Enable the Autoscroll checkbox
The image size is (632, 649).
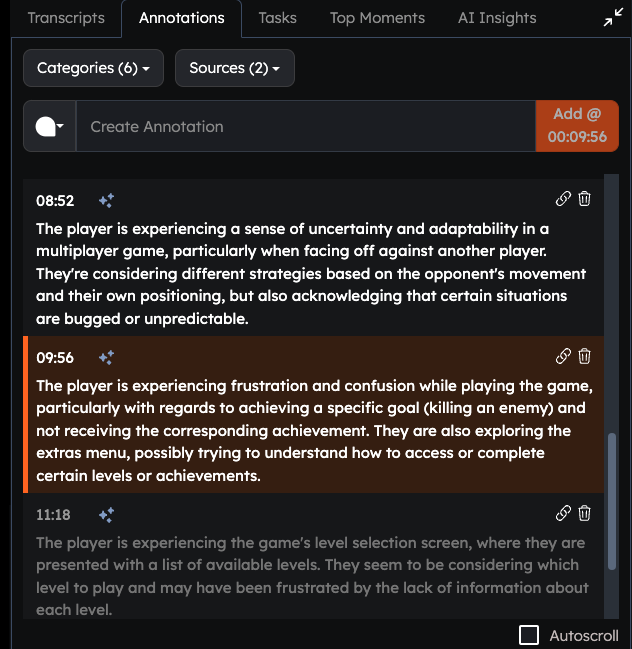529,635
